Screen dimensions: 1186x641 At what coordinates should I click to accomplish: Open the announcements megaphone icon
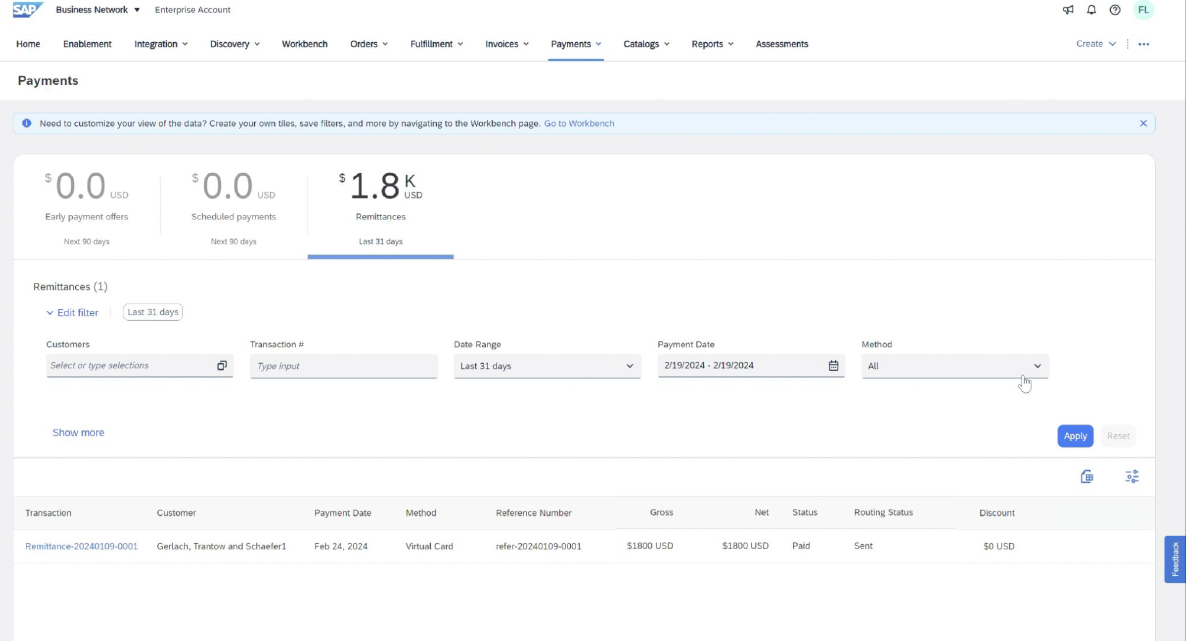tap(1068, 10)
